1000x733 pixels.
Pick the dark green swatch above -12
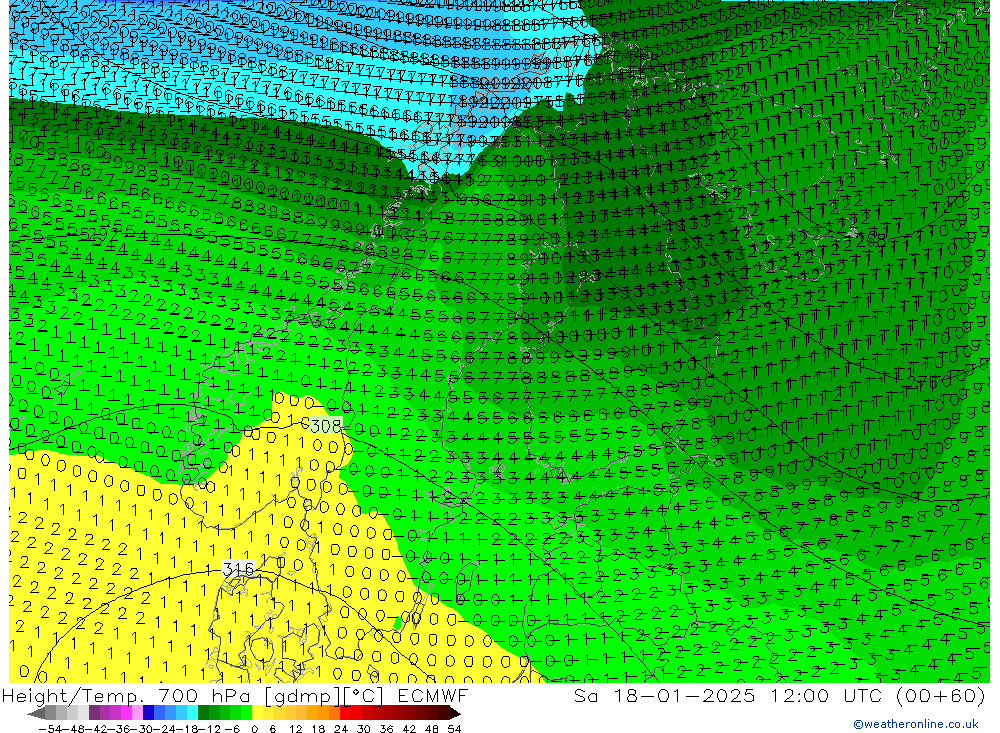(203, 713)
